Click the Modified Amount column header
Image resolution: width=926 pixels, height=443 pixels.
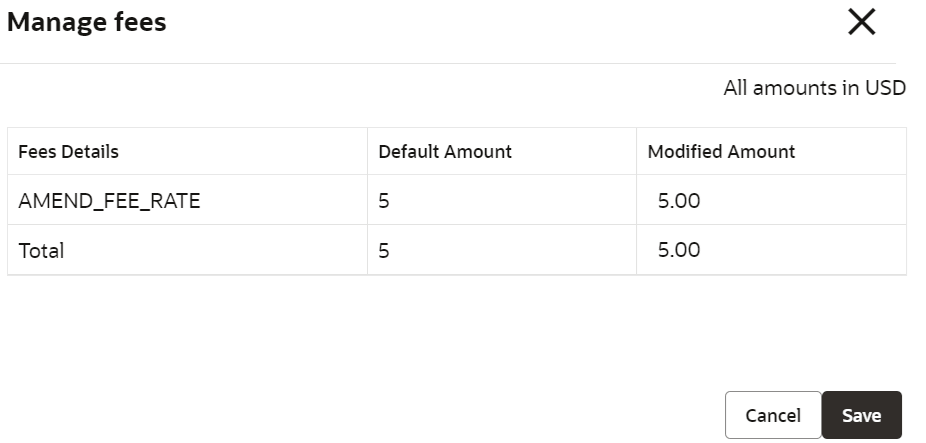coord(721,152)
